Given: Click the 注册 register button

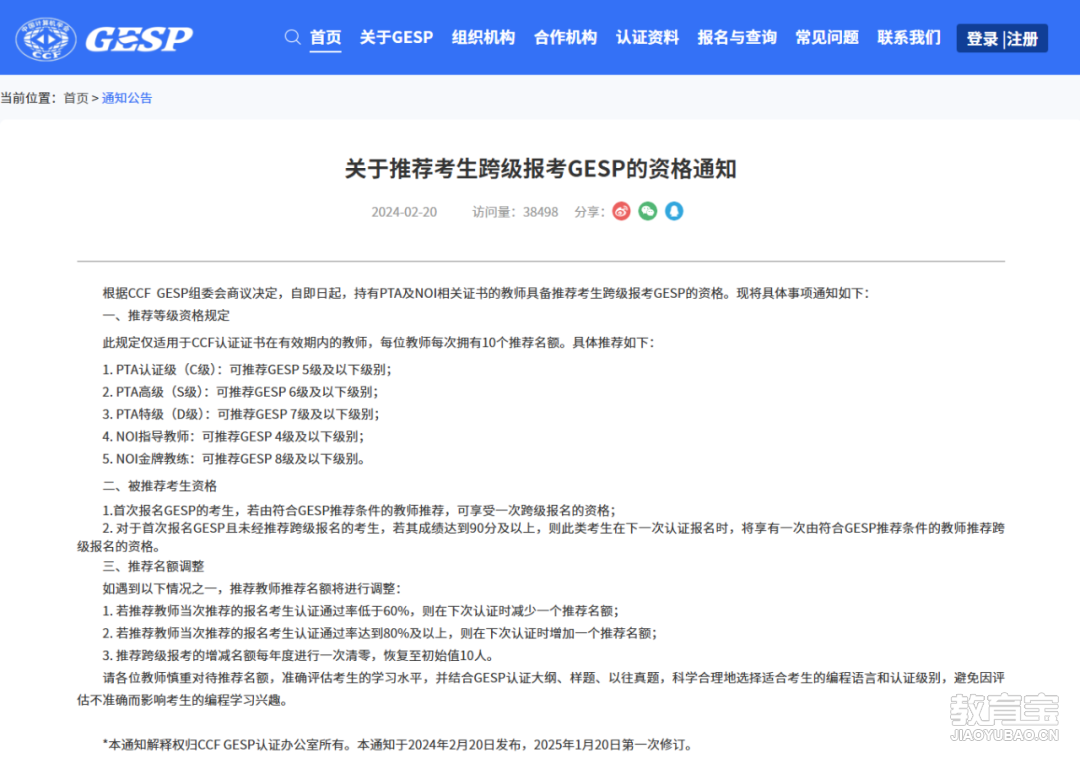Looking at the screenshot, I should (x=1023, y=39).
